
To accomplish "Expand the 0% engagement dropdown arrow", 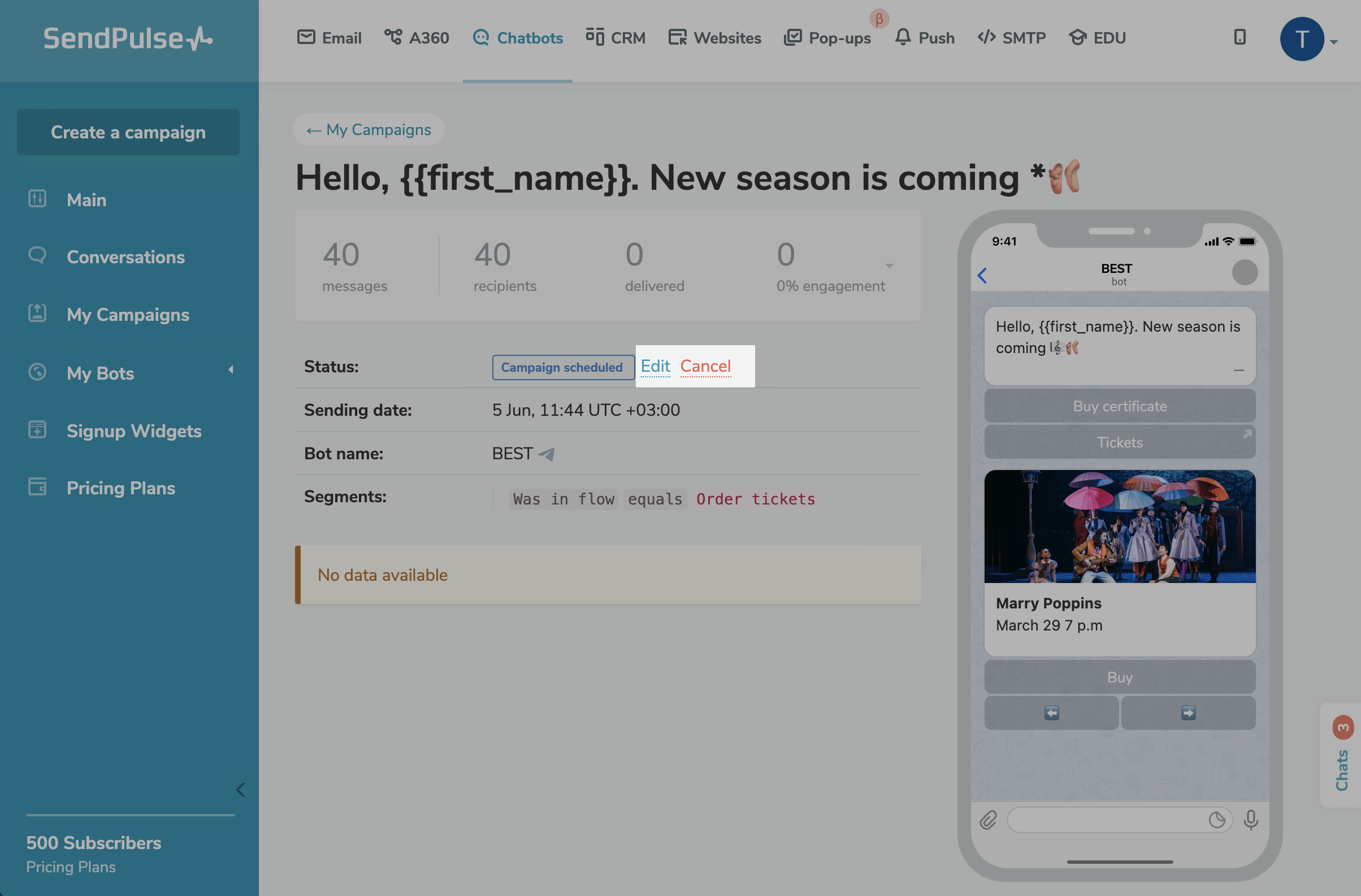I will point(889,266).
